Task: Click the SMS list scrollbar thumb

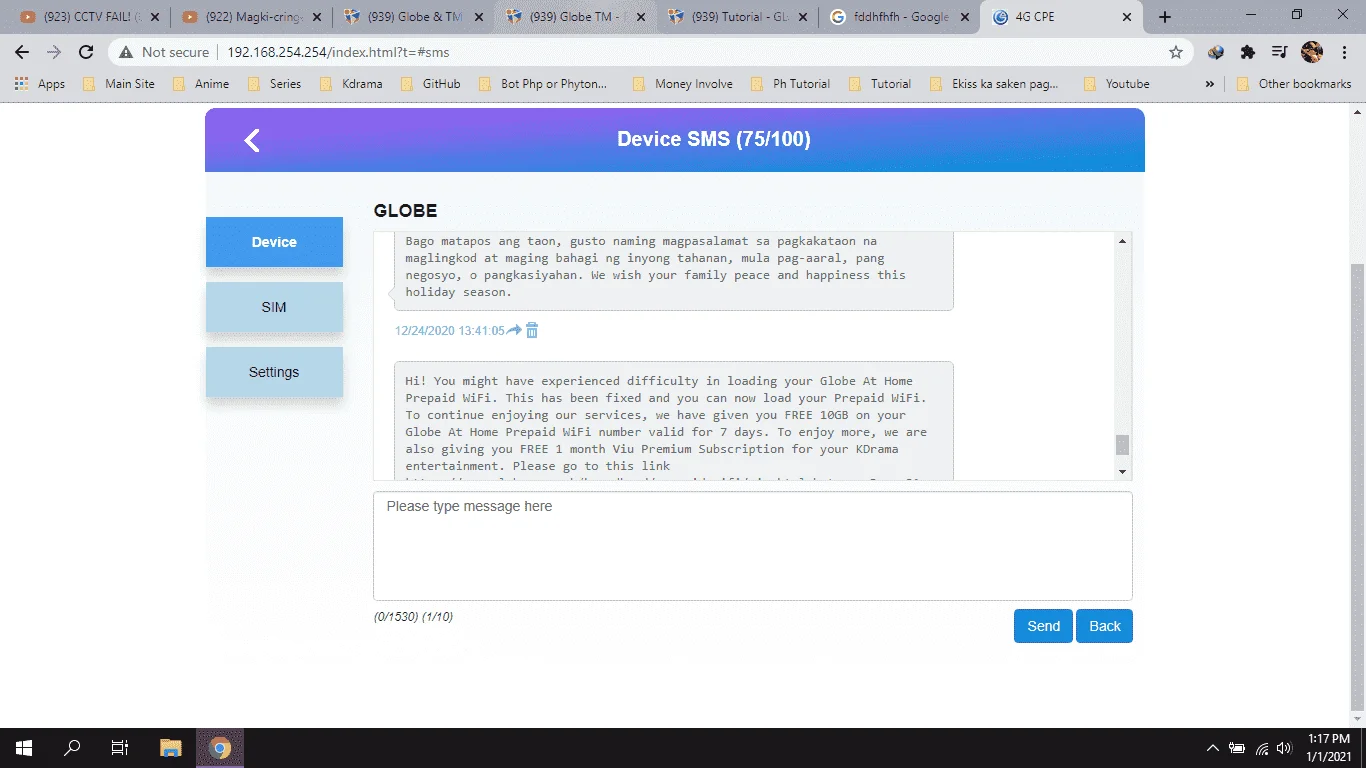Action: pos(1122,445)
